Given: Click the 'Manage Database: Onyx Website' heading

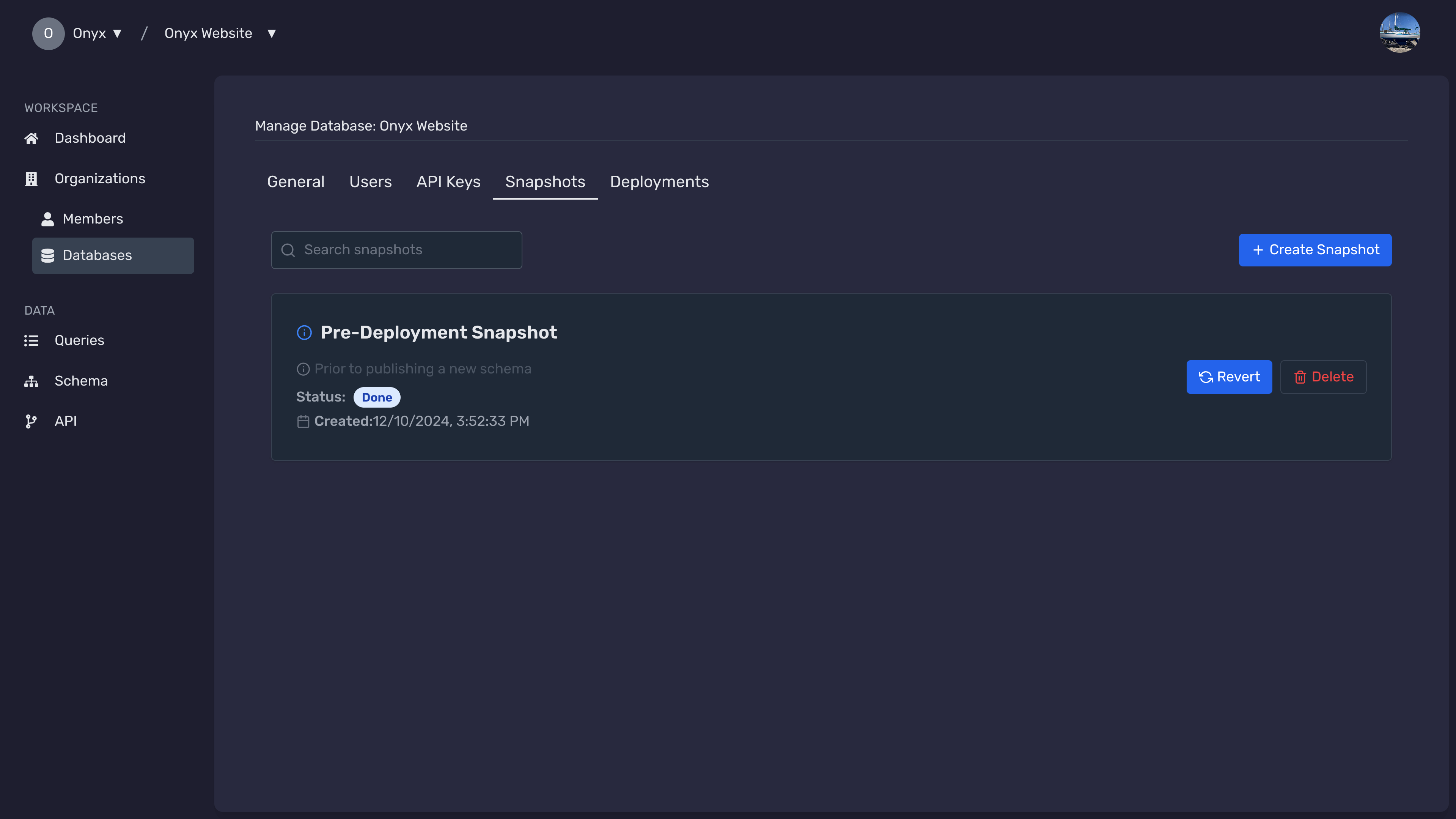Looking at the screenshot, I should pos(361,126).
